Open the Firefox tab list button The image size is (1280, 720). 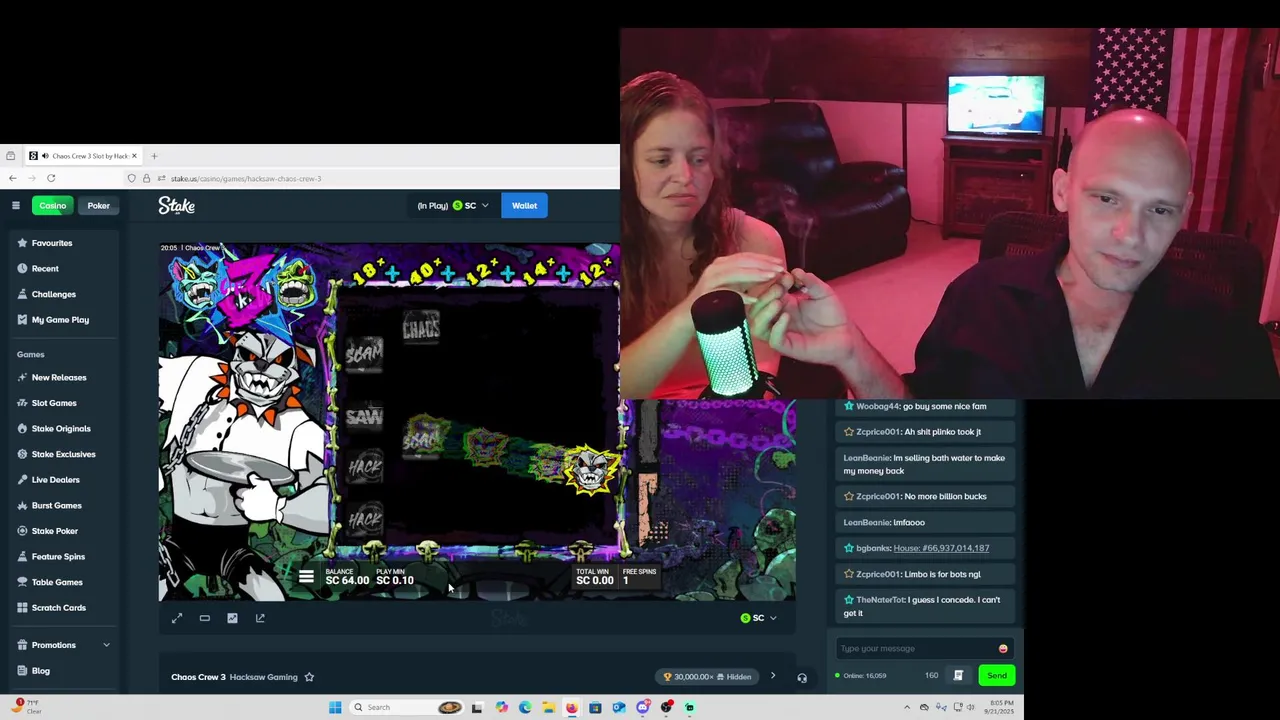click(x=10, y=156)
